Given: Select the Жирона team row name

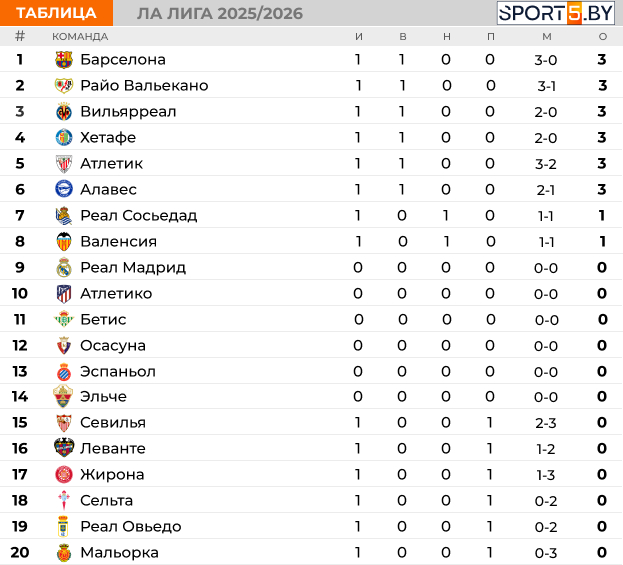Looking at the screenshot, I should point(112,474).
